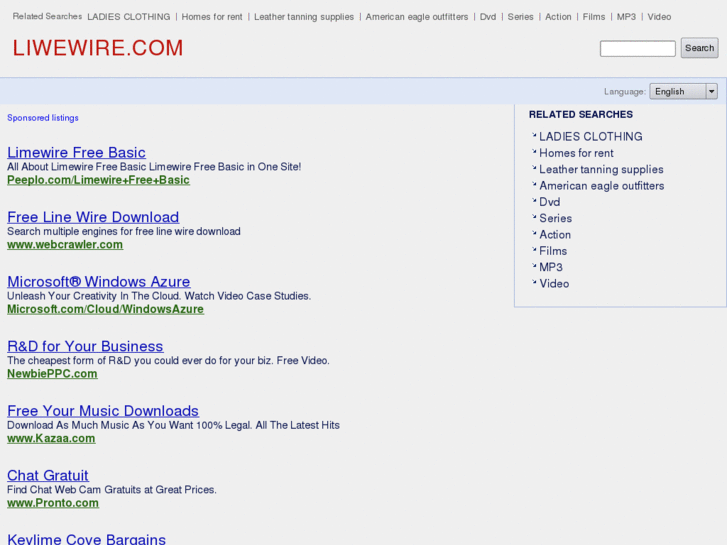Open the Keylime Cove Bargains ad
Image resolution: width=727 pixels, height=545 pixels.
tap(86, 539)
